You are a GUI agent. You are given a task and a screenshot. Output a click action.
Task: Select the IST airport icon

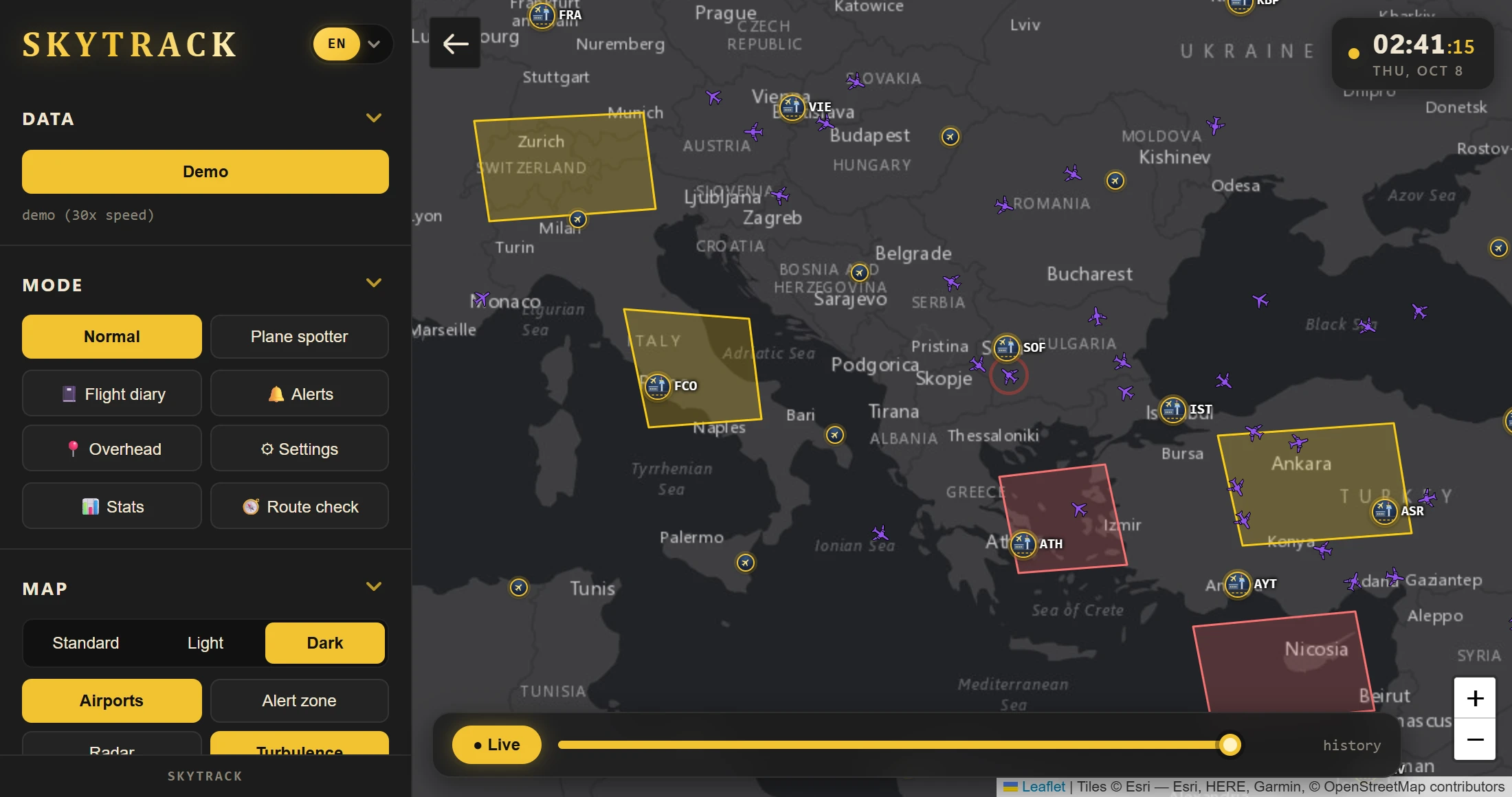pyautogui.click(x=1173, y=409)
